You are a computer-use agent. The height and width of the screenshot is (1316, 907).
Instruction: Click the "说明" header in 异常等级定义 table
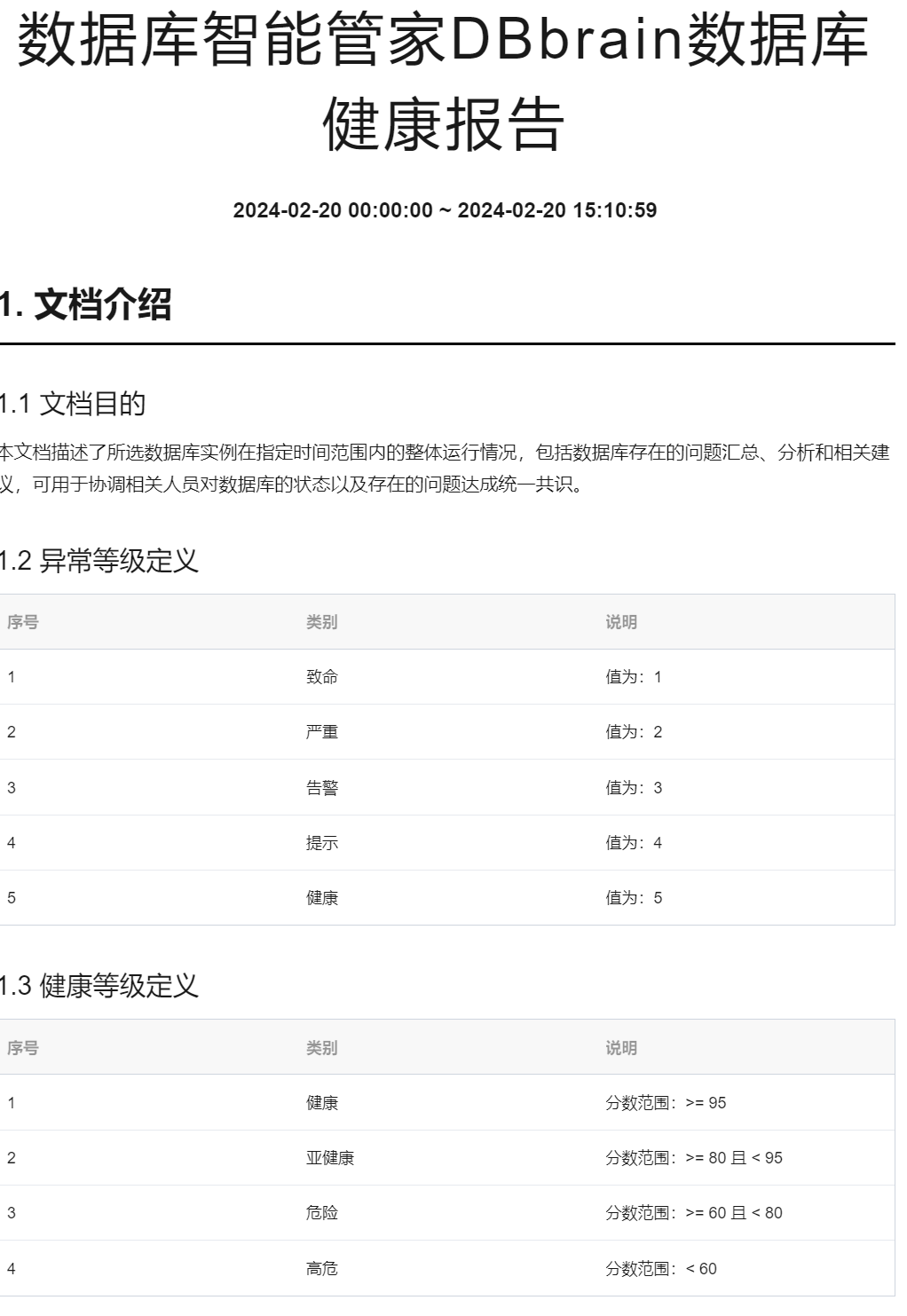[x=621, y=622]
